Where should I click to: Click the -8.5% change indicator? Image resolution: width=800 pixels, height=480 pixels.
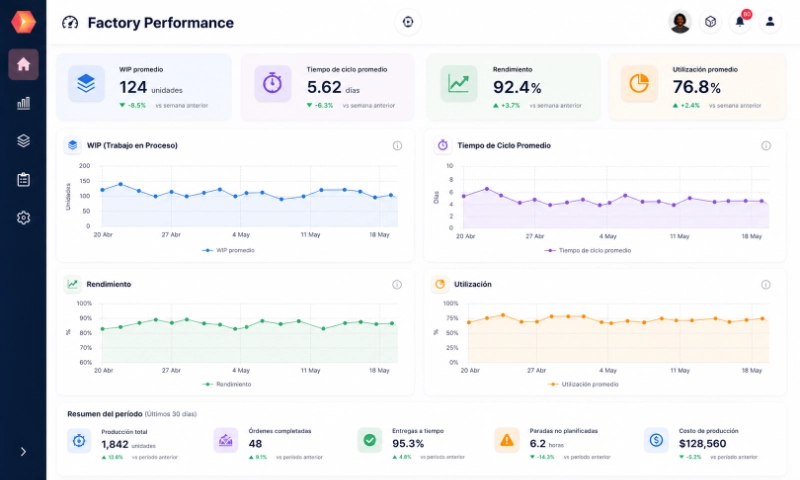pyautogui.click(x=133, y=106)
